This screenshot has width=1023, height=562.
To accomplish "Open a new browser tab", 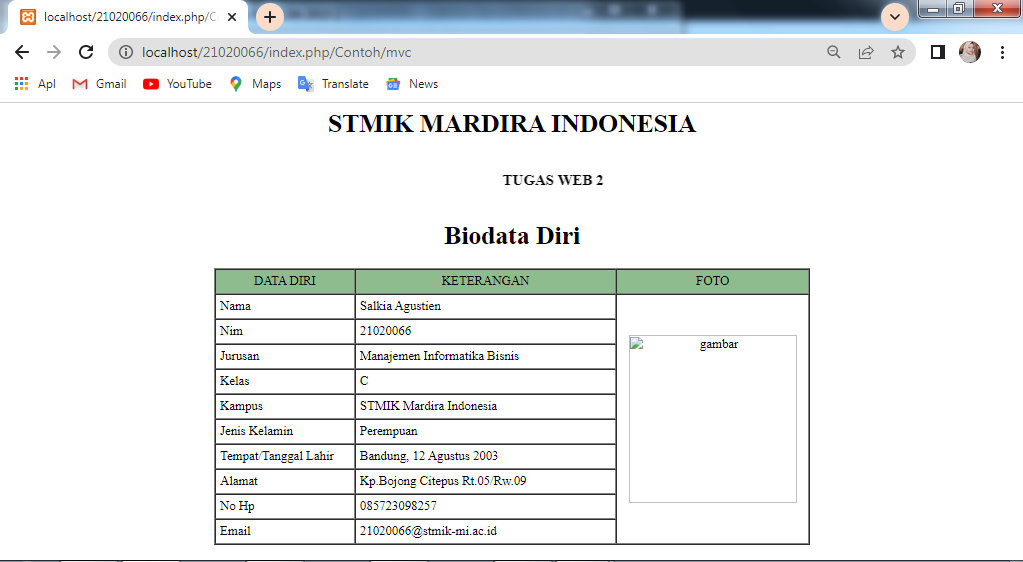I will pyautogui.click(x=270, y=17).
